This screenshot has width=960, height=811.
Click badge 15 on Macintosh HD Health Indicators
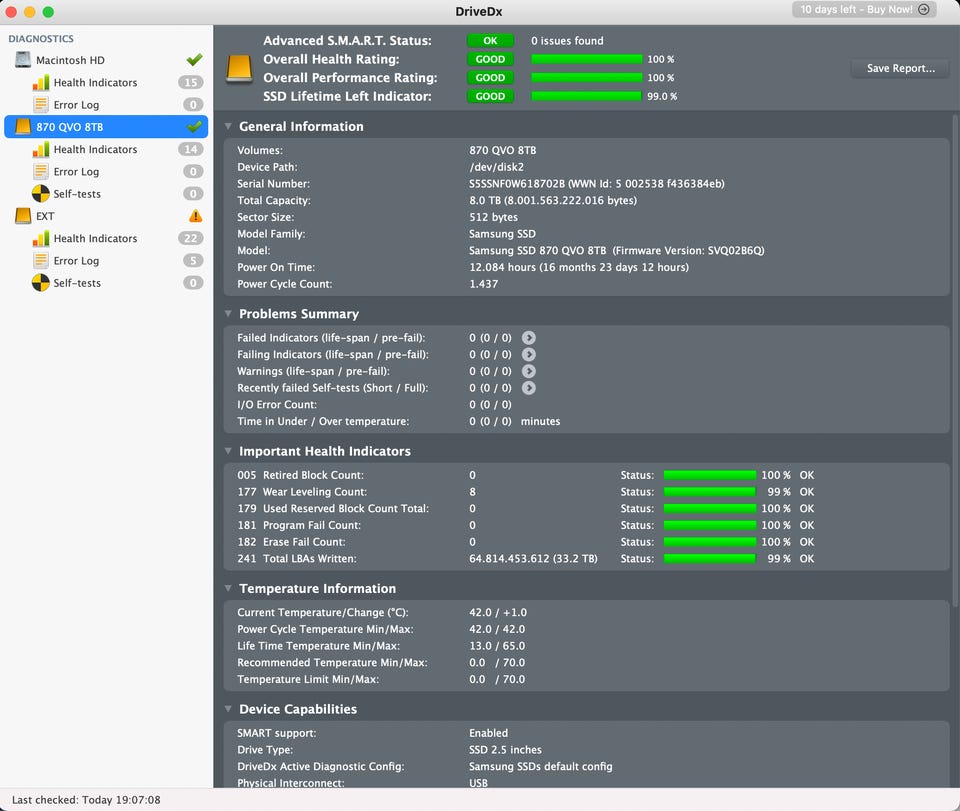[191, 83]
